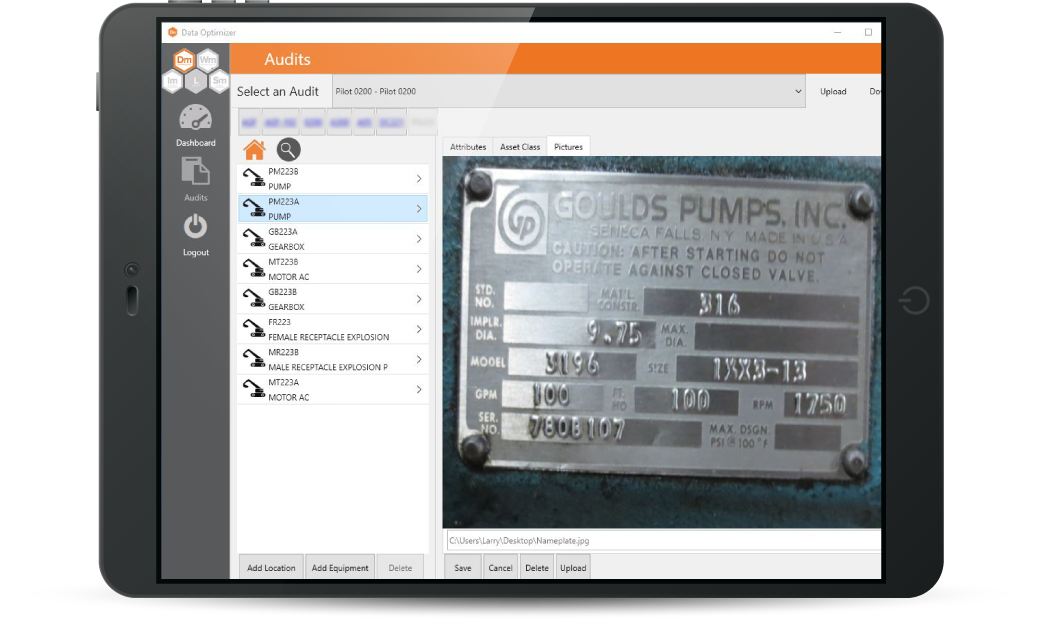Click the L hexagon module icon
1040x628 pixels.
[196, 80]
